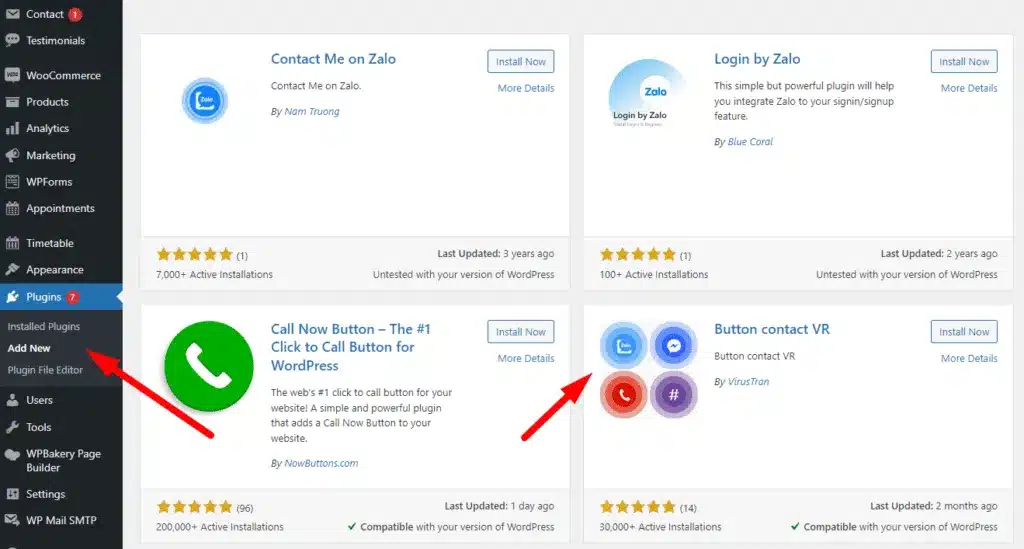Click the red phone icon in Button contact VR logo
This screenshot has height=549, width=1024.
(x=624, y=394)
